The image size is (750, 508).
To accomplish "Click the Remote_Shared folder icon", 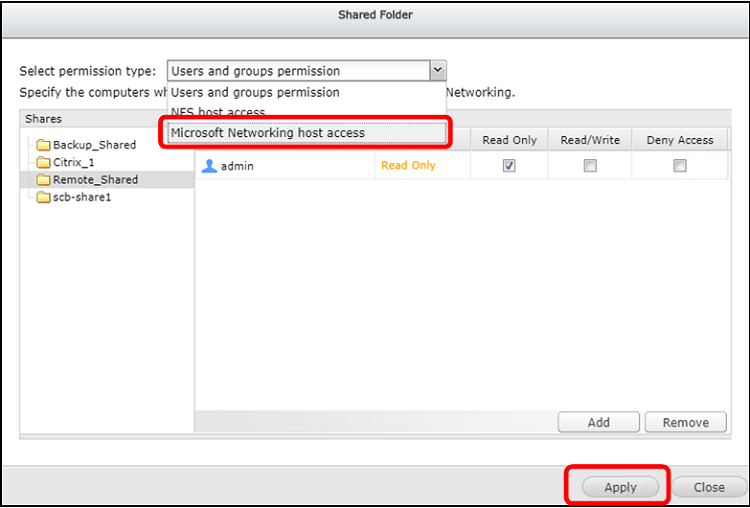I will 44,180.
